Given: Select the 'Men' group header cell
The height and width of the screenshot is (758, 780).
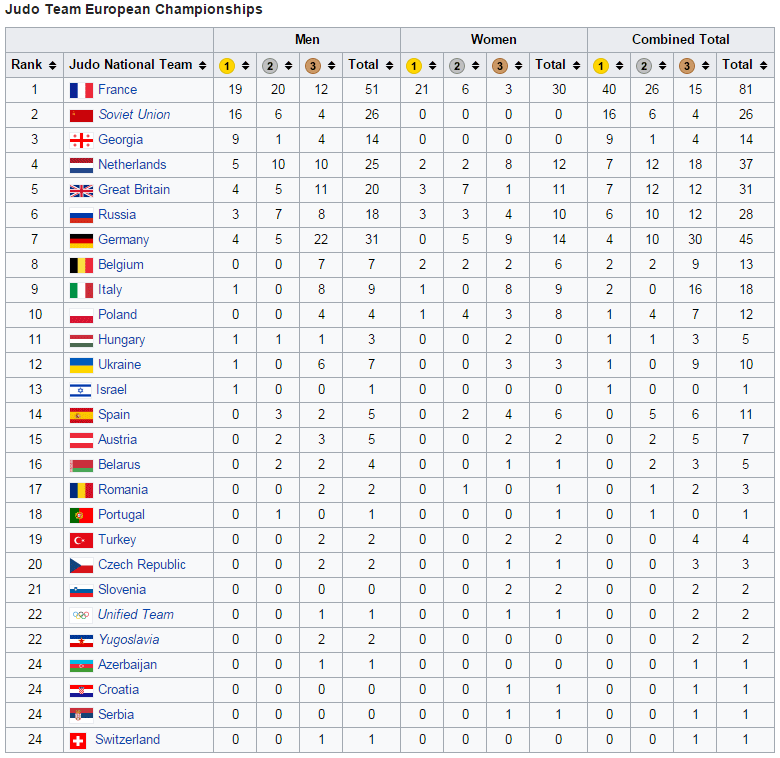Looking at the screenshot, I should coord(307,40).
